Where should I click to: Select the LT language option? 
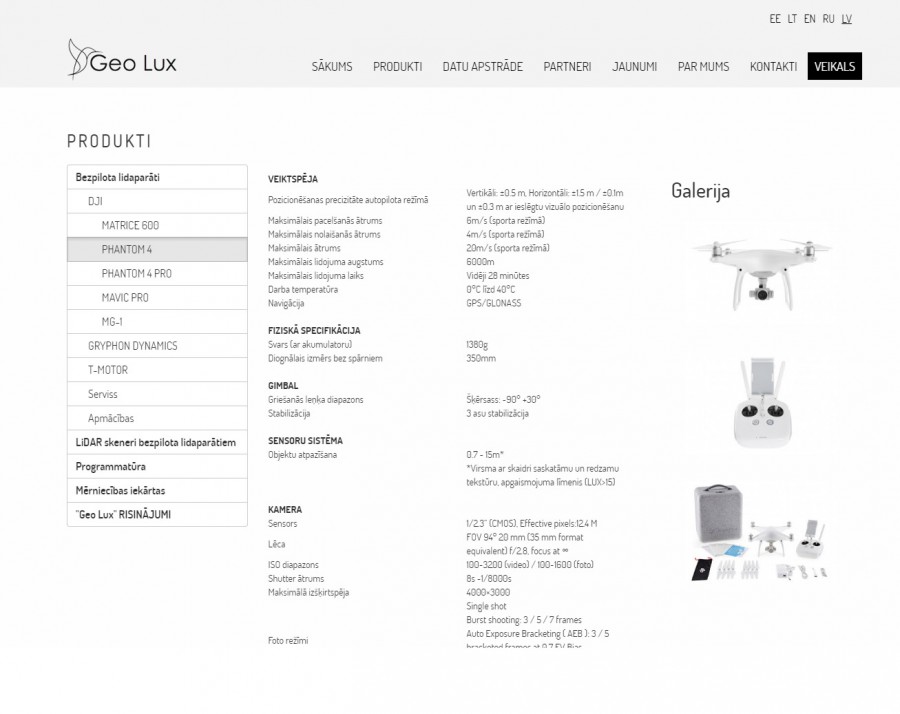point(792,19)
